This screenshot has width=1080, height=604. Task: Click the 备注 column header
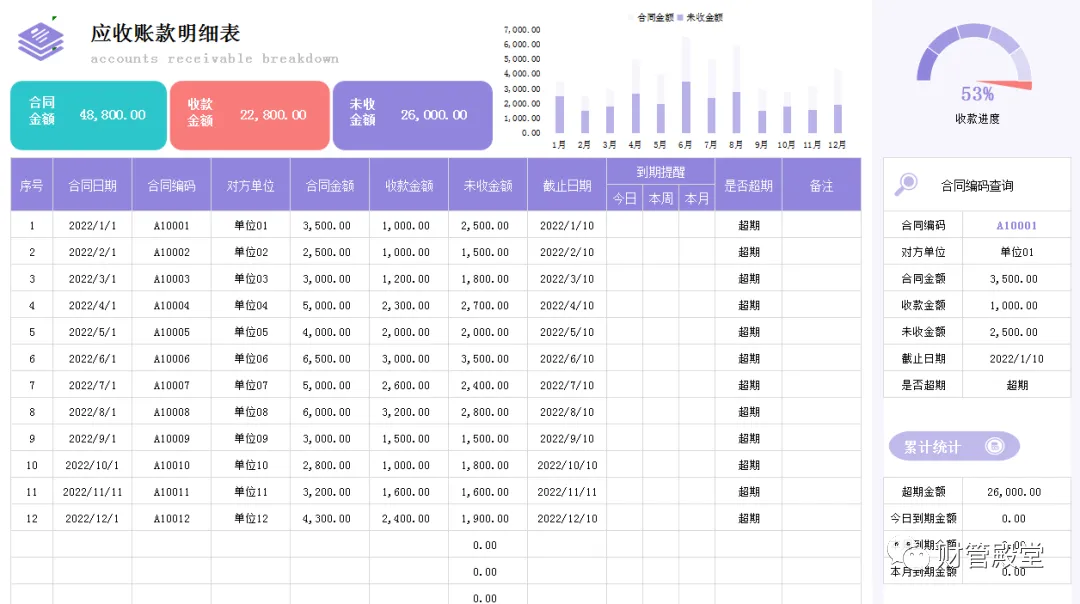822,185
